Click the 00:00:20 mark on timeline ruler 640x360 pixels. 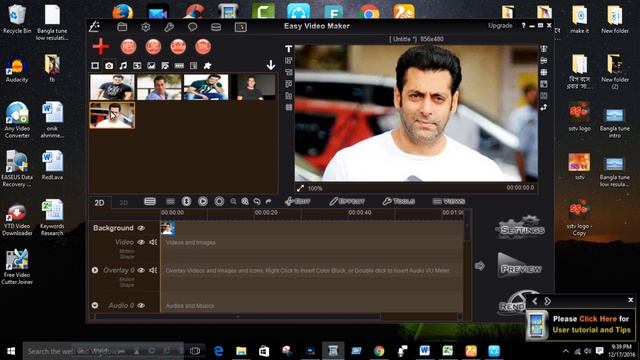(x=266, y=213)
